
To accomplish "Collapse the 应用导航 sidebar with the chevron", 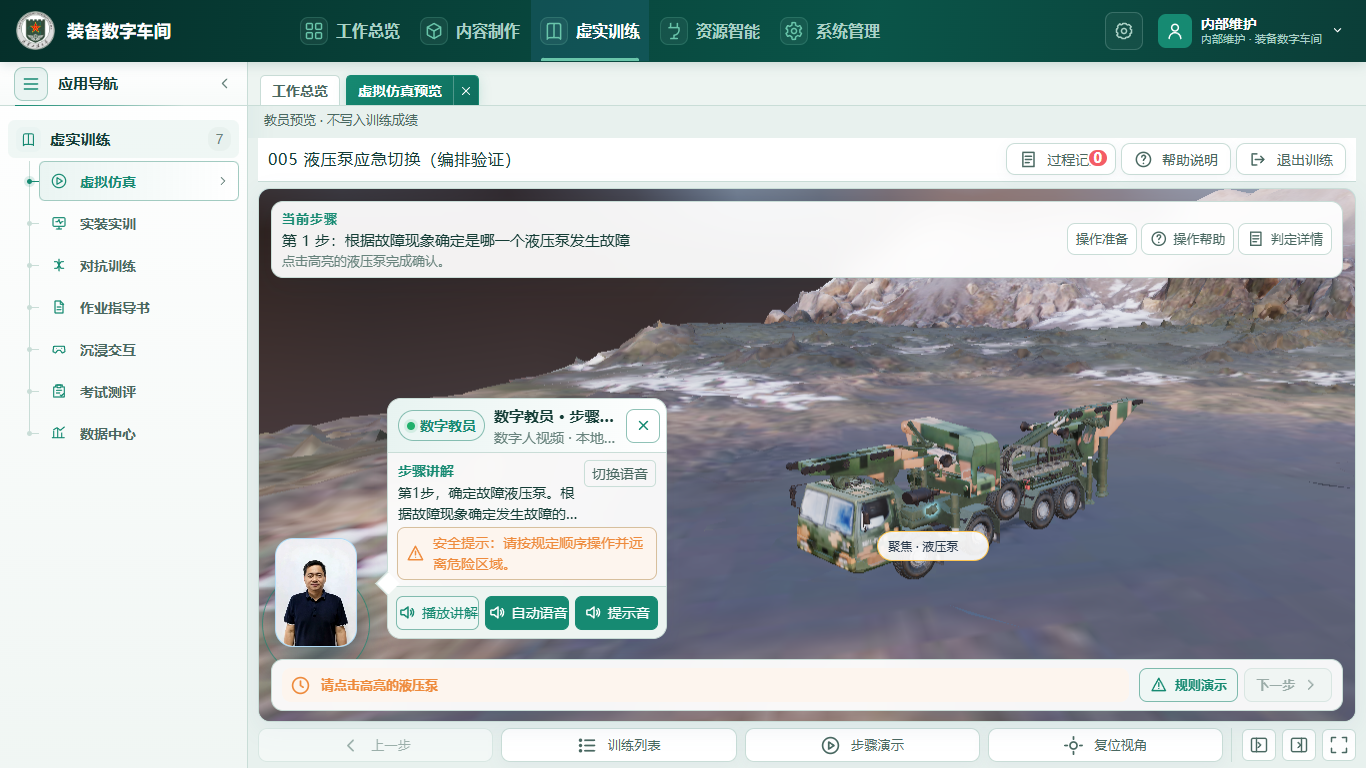I will point(225,84).
